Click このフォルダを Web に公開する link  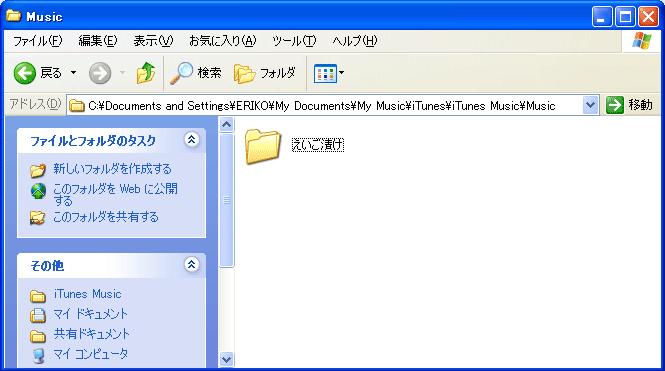115,194
